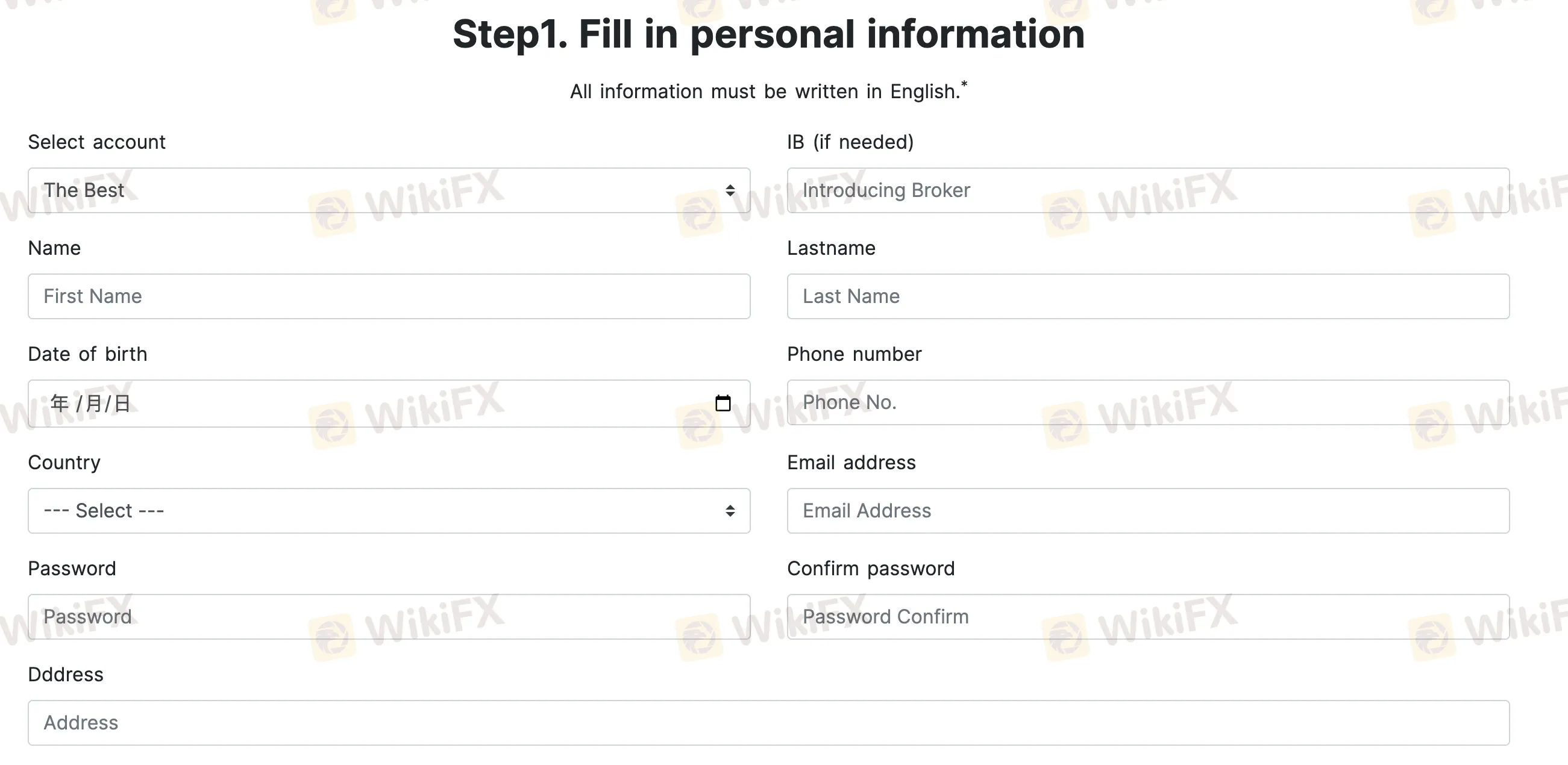Click the 'Date of birth' label text
1568x765 pixels.
87,354
